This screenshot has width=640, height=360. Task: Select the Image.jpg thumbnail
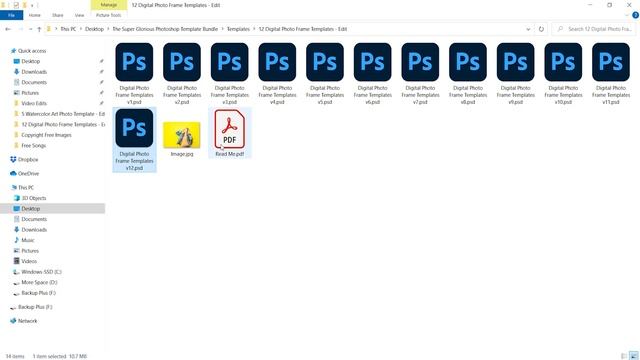point(182,136)
